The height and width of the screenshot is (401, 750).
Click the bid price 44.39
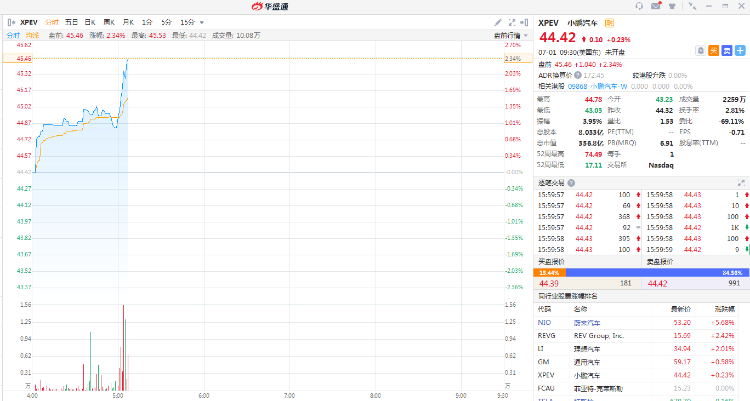click(x=549, y=283)
